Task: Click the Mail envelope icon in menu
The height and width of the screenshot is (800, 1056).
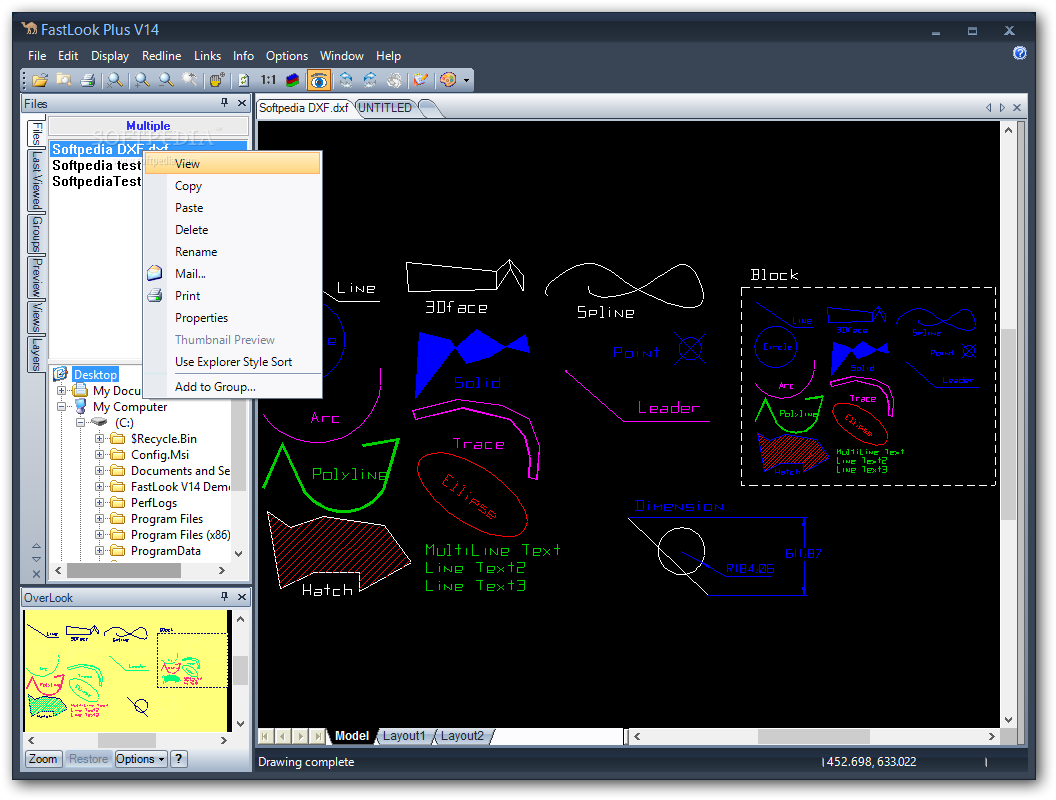Action: point(155,273)
